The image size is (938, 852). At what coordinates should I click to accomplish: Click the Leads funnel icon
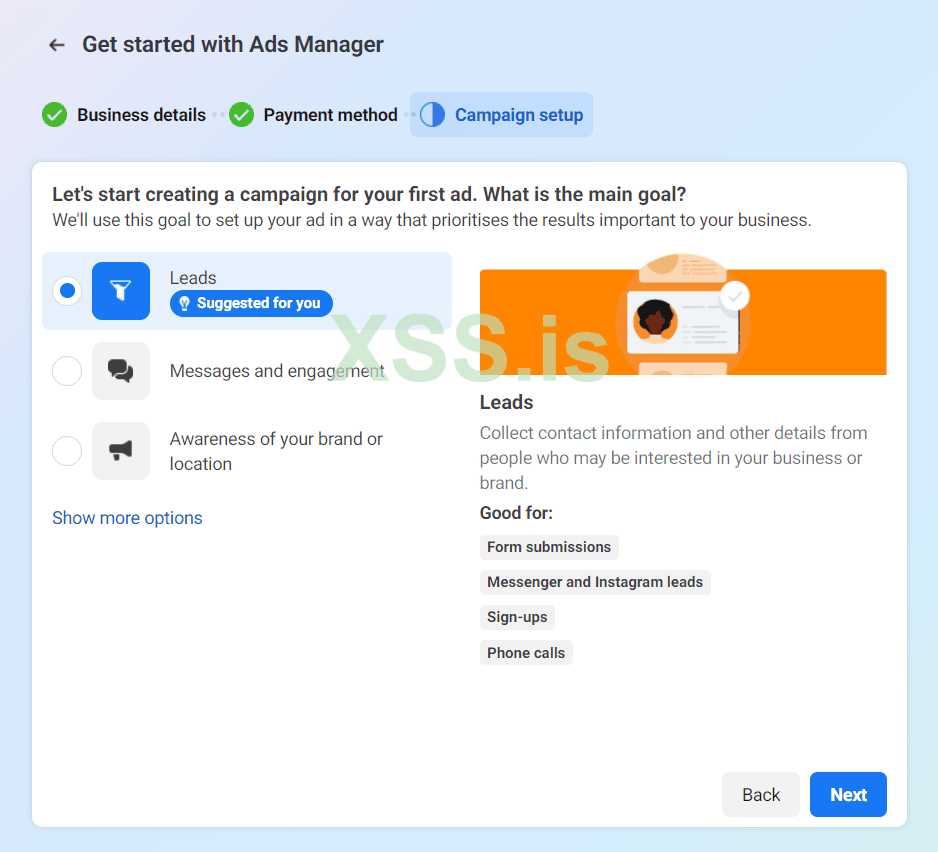[x=121, y=291]
